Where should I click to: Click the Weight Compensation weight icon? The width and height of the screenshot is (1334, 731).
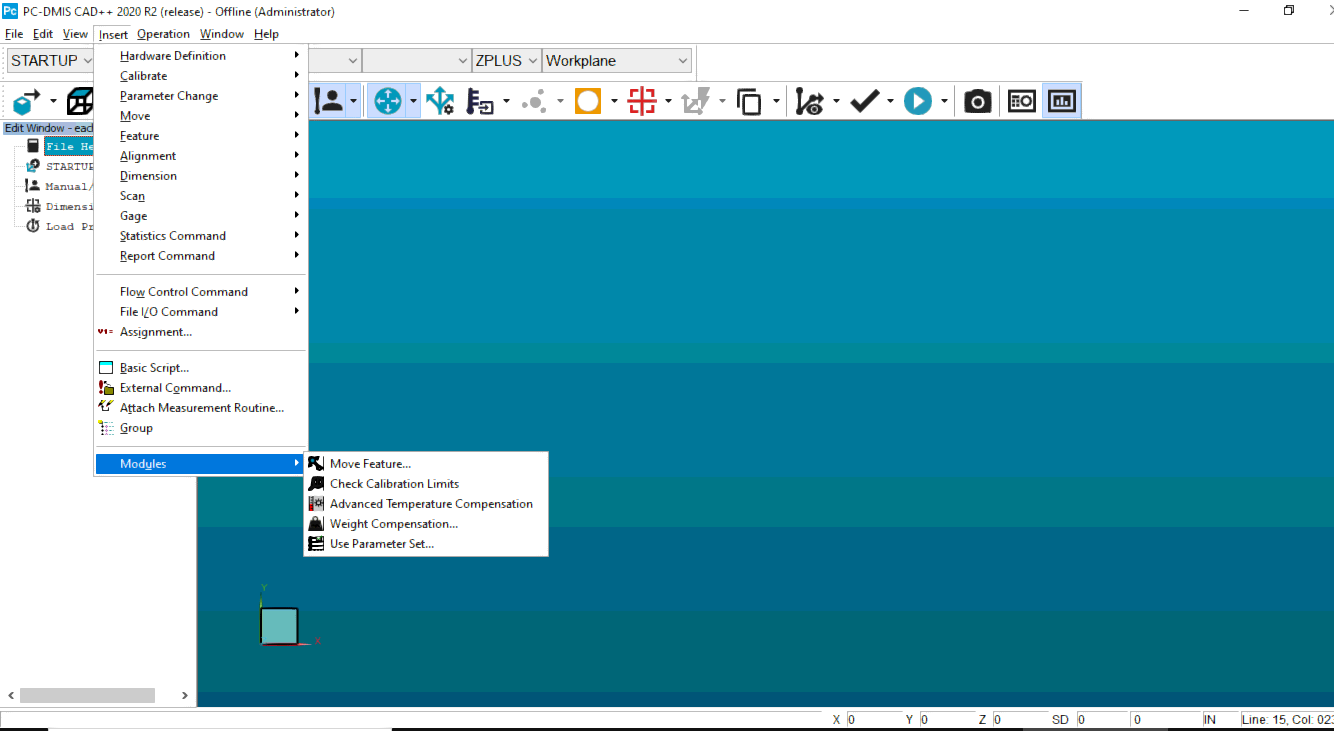click(316, 523)
